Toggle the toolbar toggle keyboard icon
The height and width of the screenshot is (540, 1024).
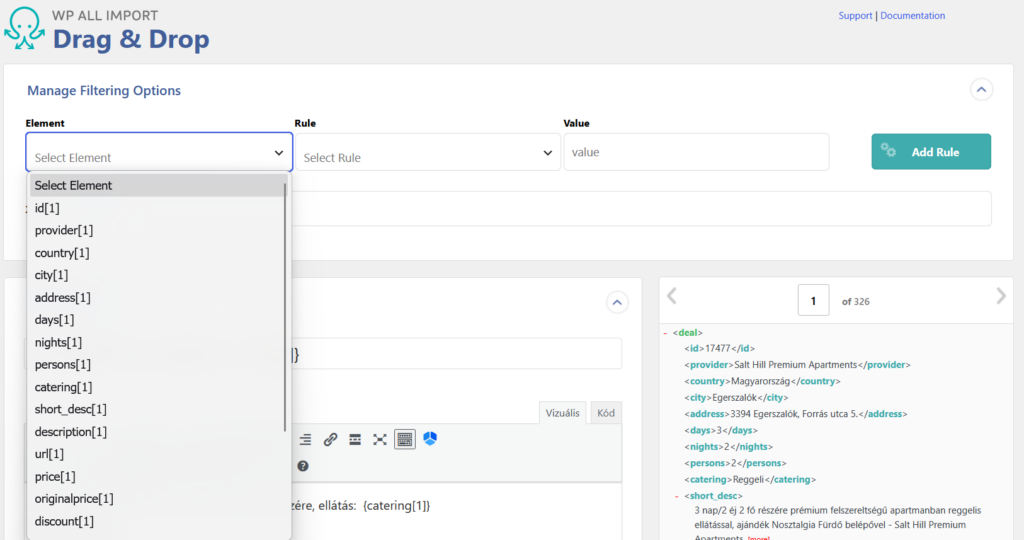[405, 439]
